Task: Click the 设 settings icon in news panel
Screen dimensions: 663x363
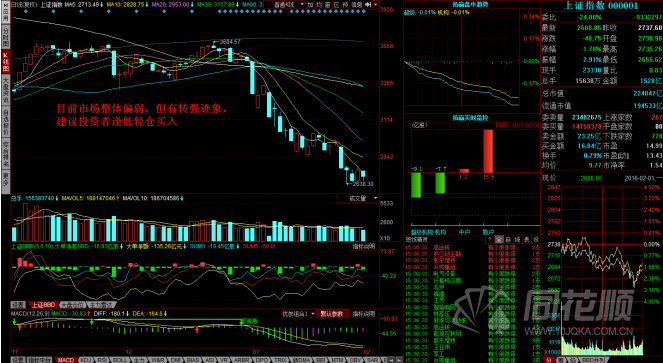Action: [x=535, y=239]
